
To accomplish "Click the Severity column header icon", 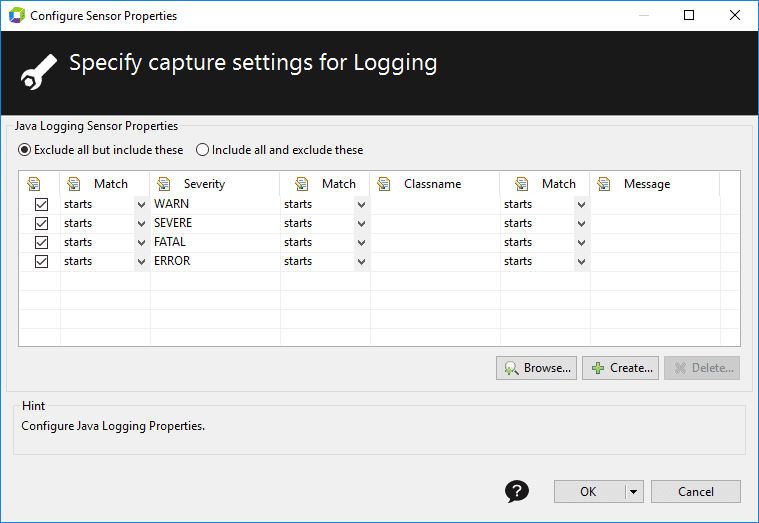I will pyautogui.click(x=164, y=184).
